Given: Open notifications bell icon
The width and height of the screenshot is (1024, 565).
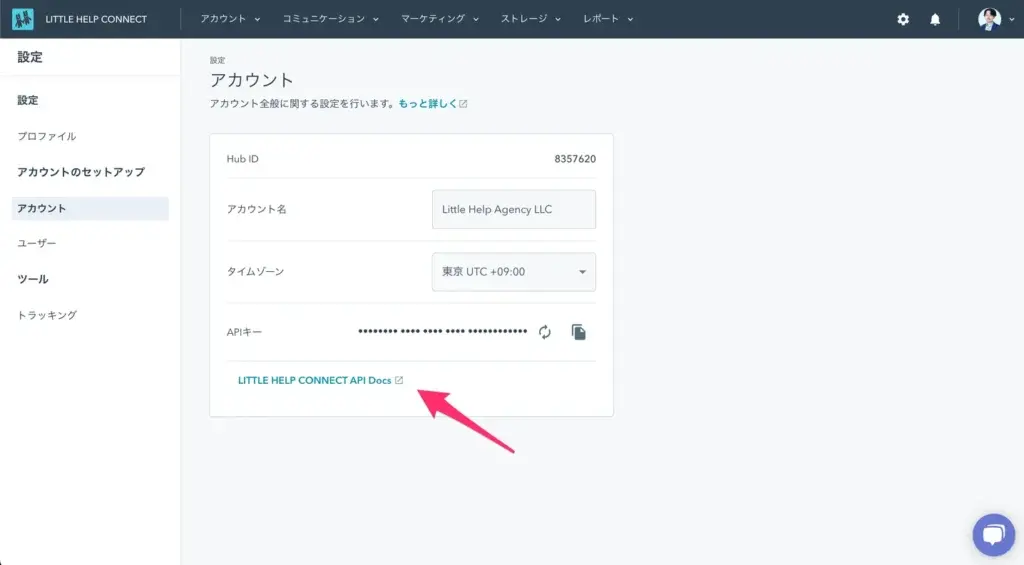Looking at the screenshot, I should click(x=935, y=19).
